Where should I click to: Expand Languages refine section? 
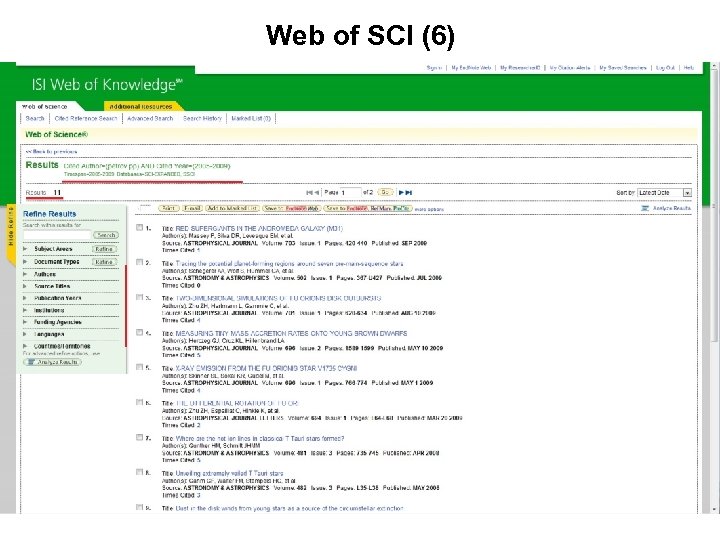(x=25, y=334)
